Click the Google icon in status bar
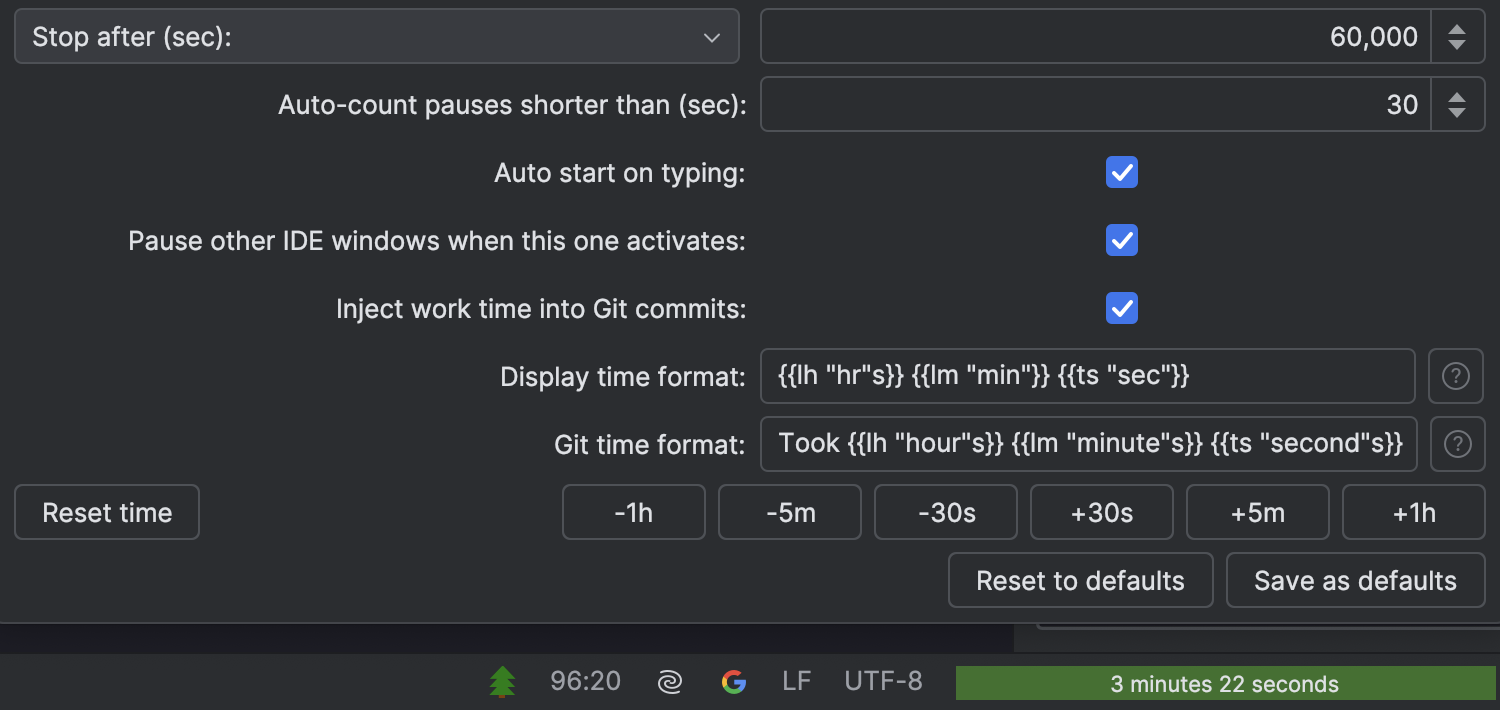Image resolution: width=1500 pixels, height=710 pixels. (734, 682)
